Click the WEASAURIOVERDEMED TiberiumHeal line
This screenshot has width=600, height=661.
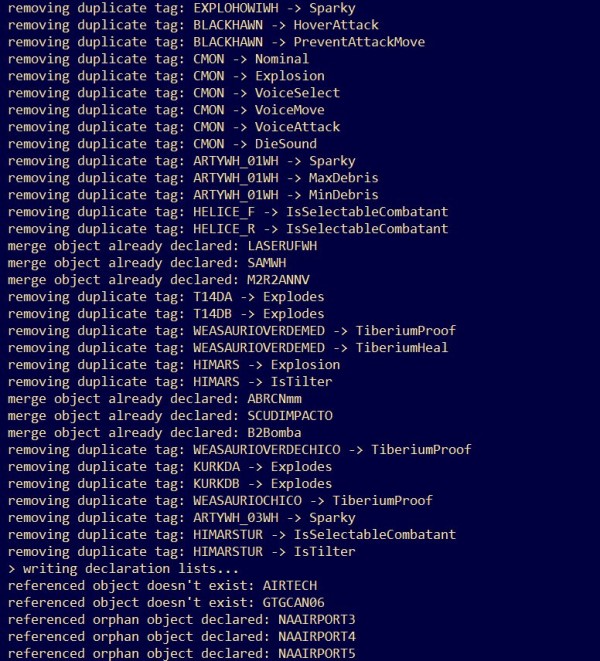tap(228, 348)
